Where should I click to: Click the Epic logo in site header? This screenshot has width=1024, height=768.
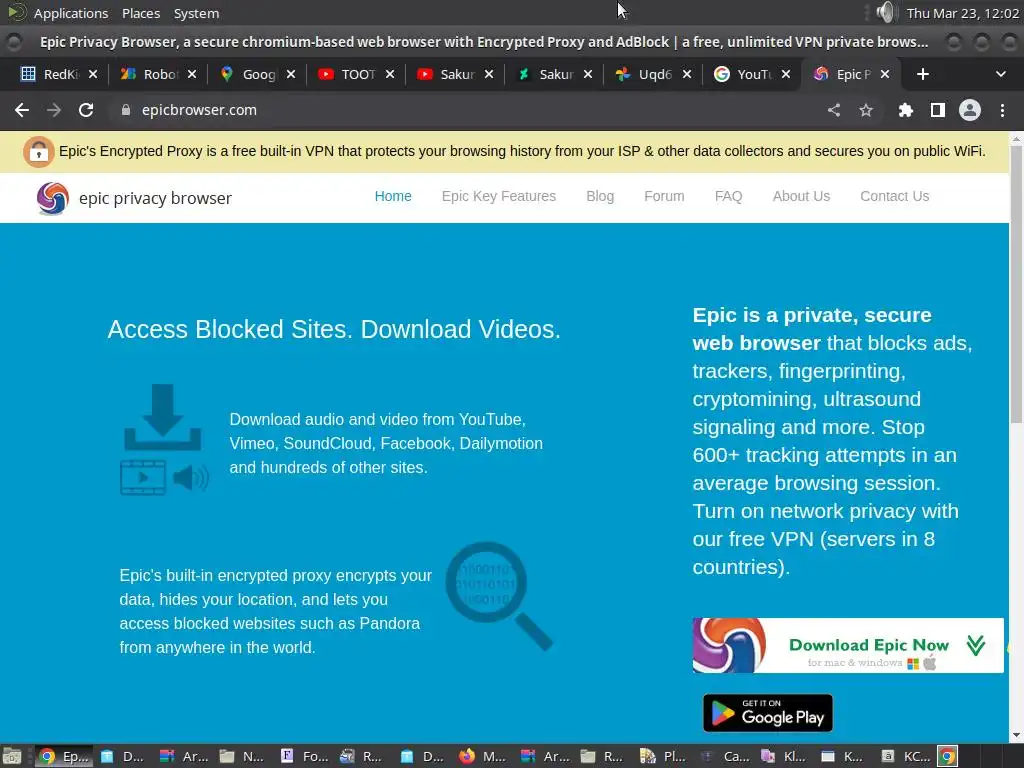coord(53,198)
